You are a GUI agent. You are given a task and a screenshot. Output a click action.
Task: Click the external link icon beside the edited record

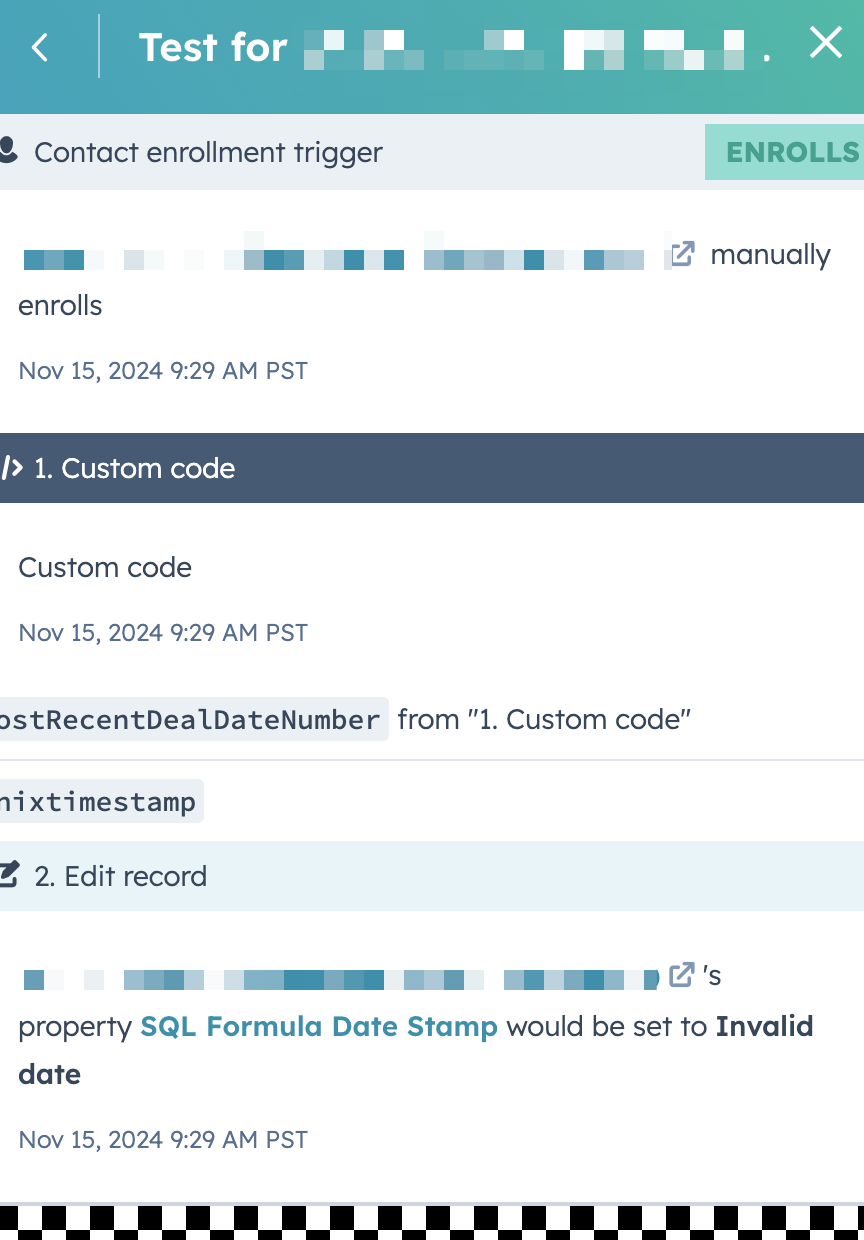coord(681,975)
